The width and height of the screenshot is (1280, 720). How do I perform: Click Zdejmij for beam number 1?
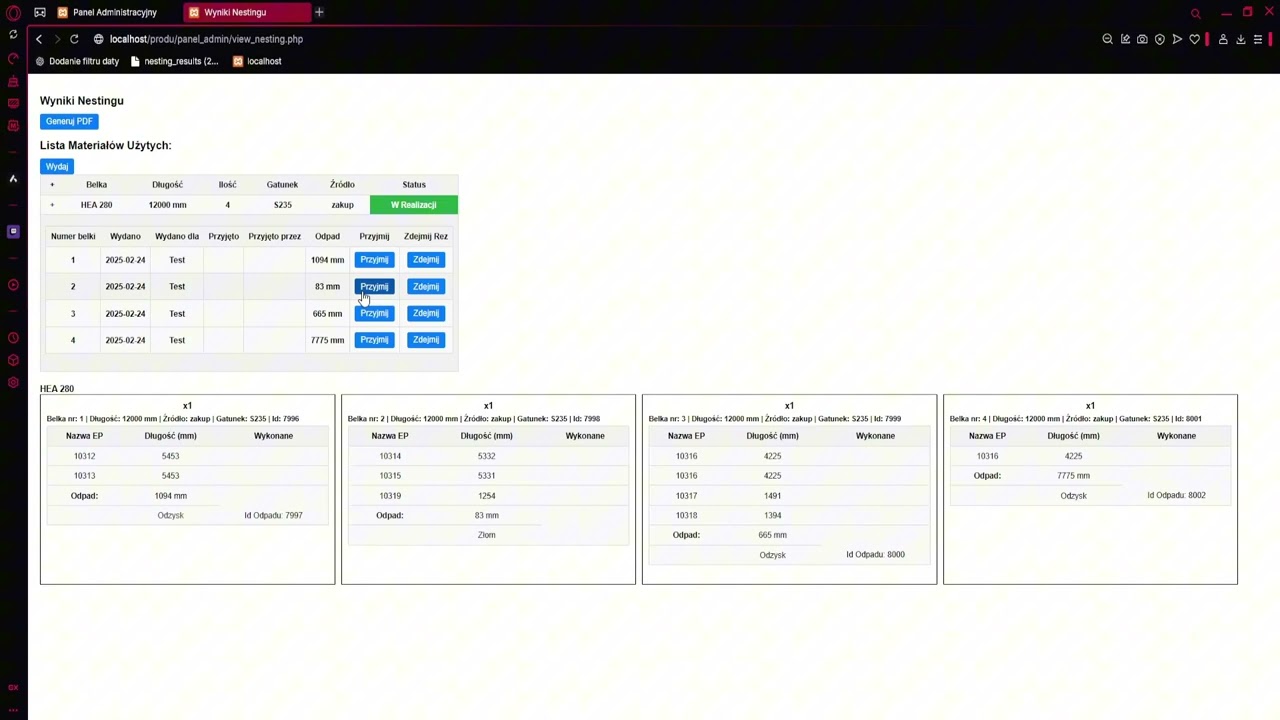click(x=426, y=259)
